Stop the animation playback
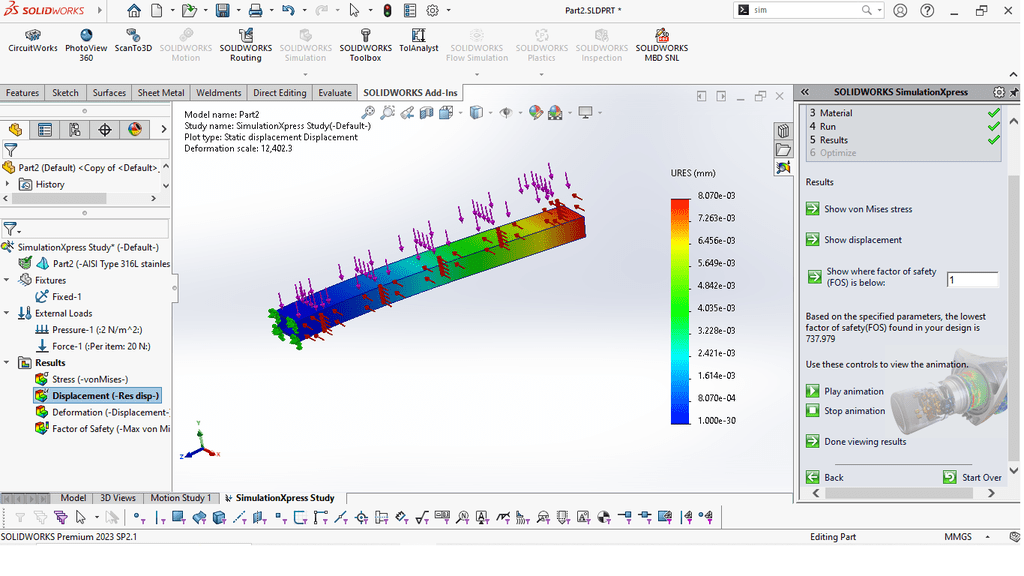Image resolution: width=1024 pixels, height=576 pixels. click(x=813, y=411)
